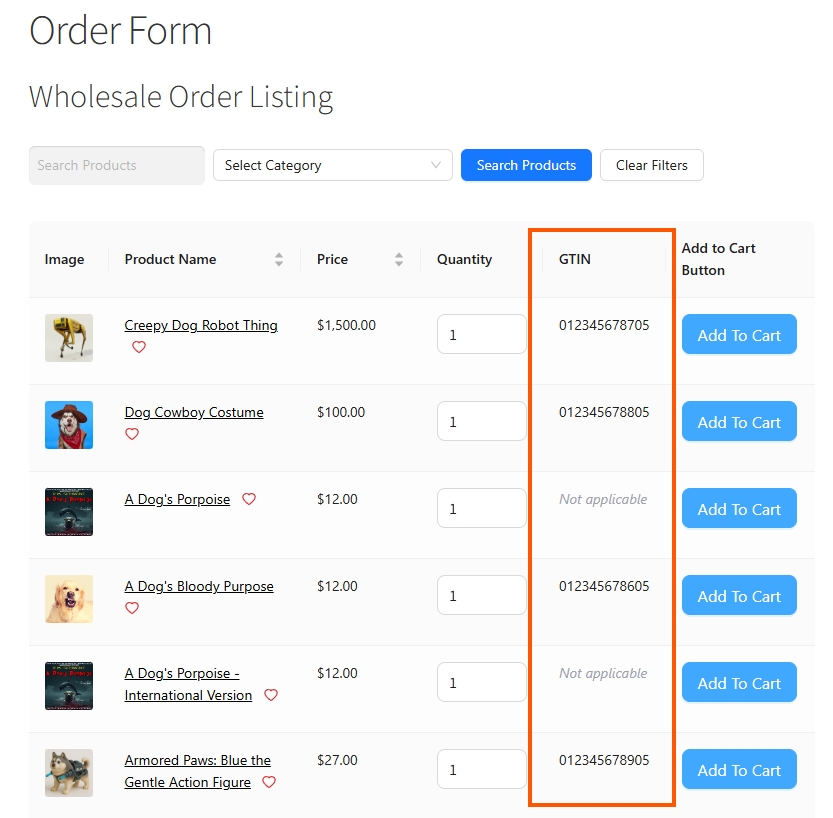
Task: Select quantity box for Armored Paws figure
Action: pos(481,770)
